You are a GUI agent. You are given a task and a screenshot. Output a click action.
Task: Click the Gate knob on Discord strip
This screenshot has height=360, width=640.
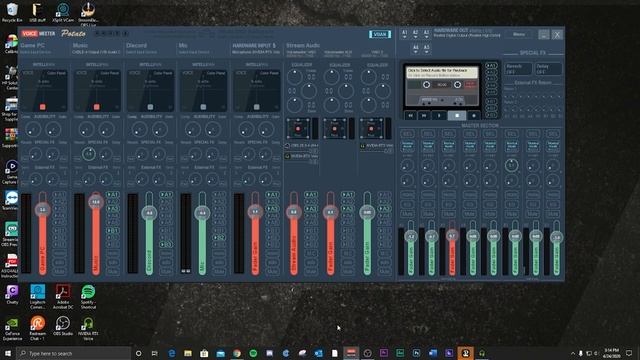coord(160,130)
